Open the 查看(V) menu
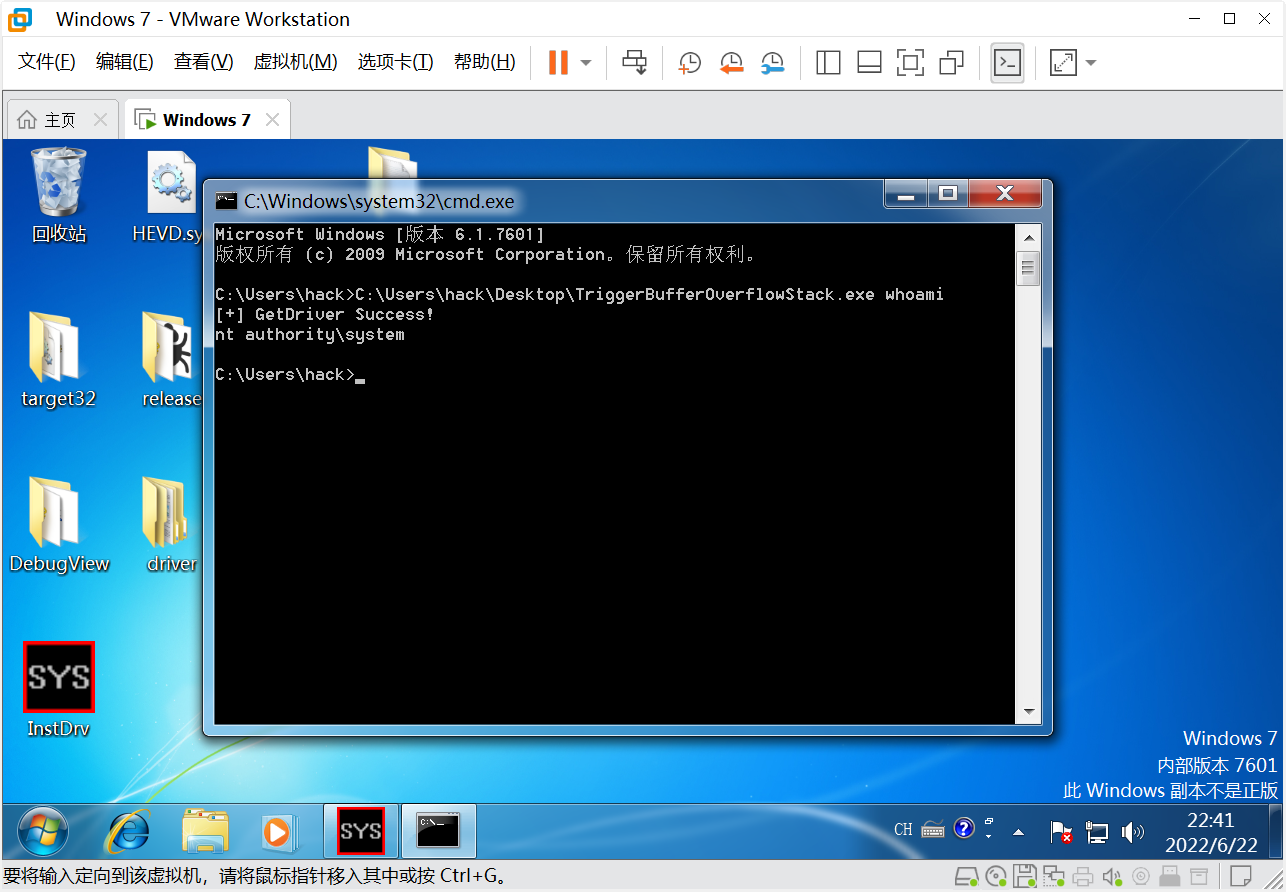1286x892 pixels. (x=203, y=62)
